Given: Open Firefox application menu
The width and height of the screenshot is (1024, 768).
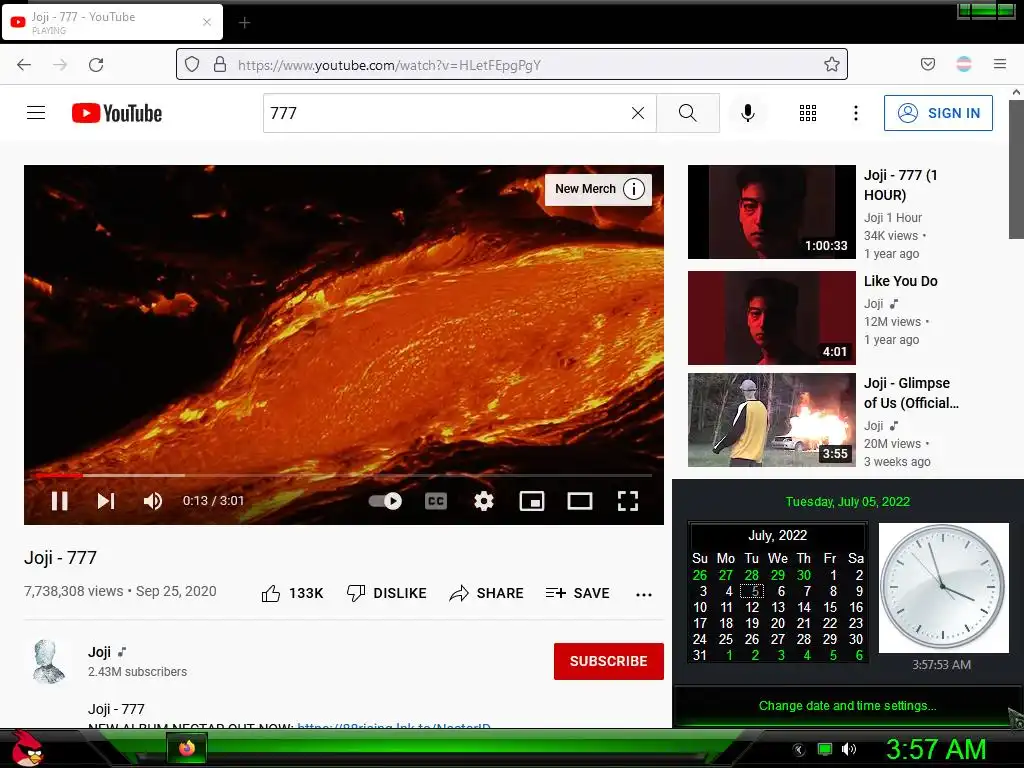Looking at the screenshot, I should pos(1000,64).
